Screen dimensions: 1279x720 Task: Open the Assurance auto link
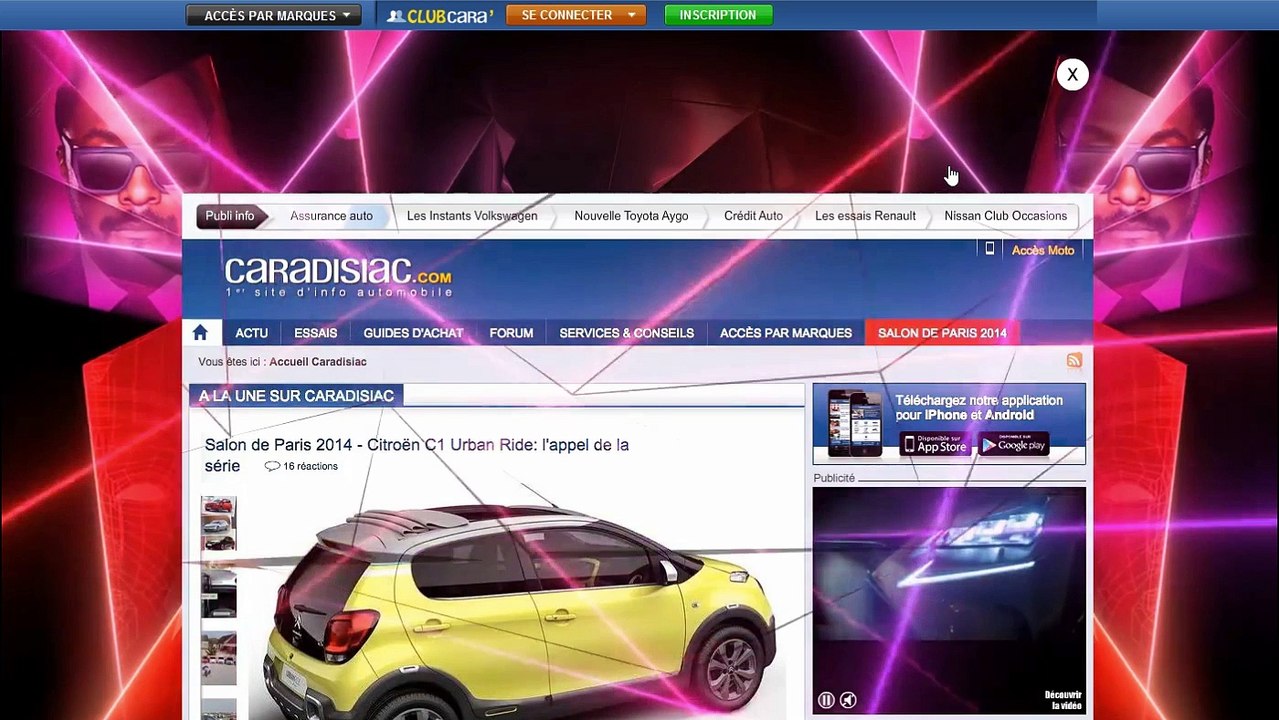click(x=331, y=216)
